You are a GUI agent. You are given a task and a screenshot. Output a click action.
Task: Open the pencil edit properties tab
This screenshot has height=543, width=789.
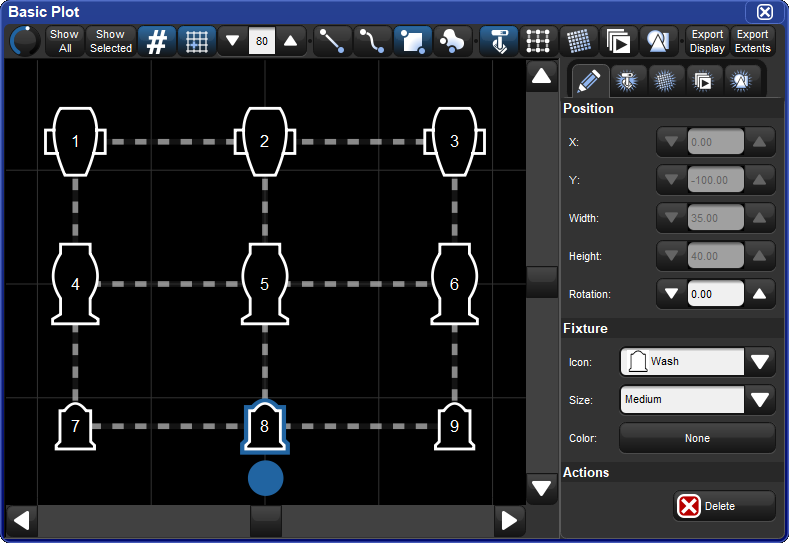589,81
